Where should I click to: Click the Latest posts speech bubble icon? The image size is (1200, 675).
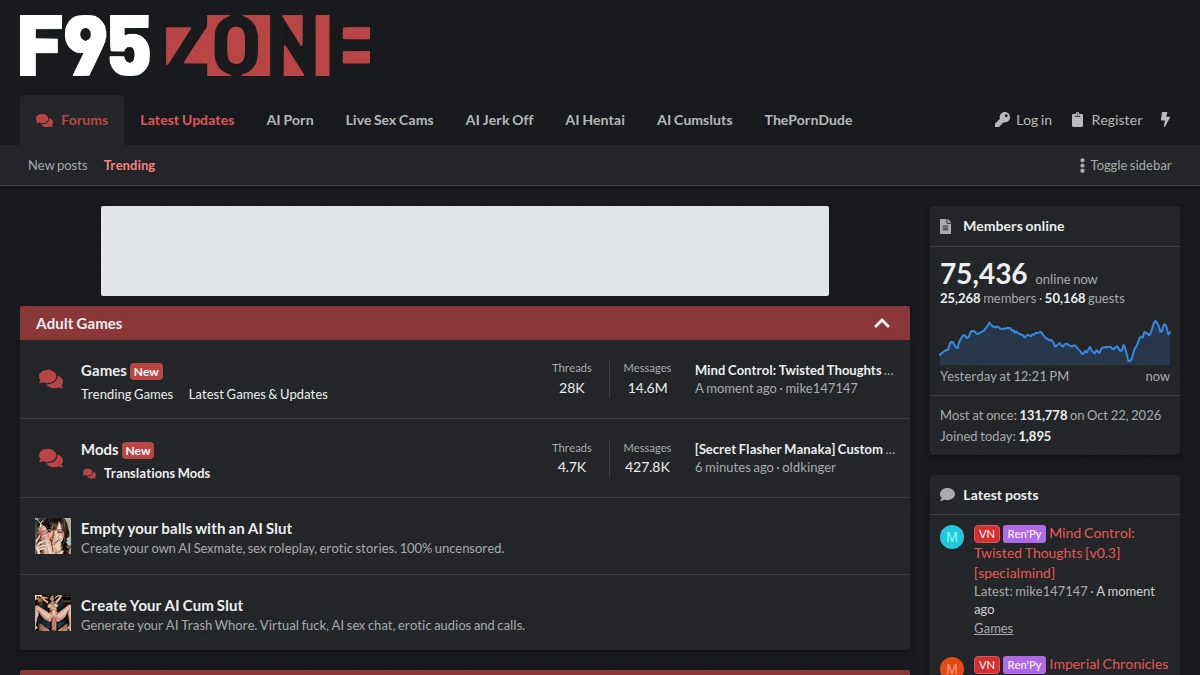947,495
